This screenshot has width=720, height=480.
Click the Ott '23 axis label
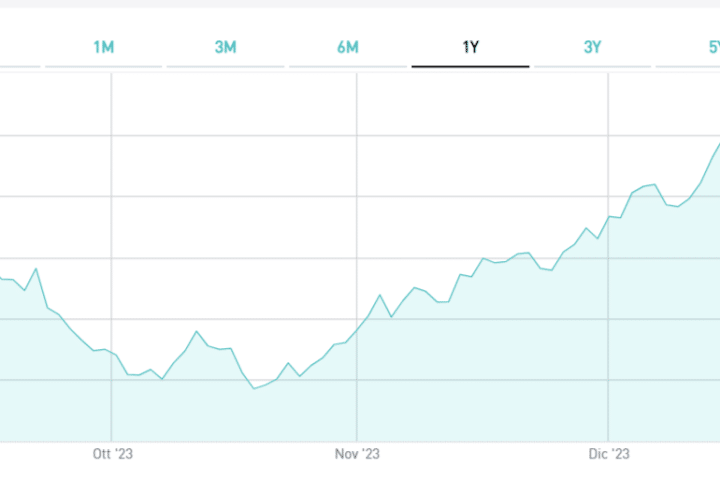click(112, 454)
